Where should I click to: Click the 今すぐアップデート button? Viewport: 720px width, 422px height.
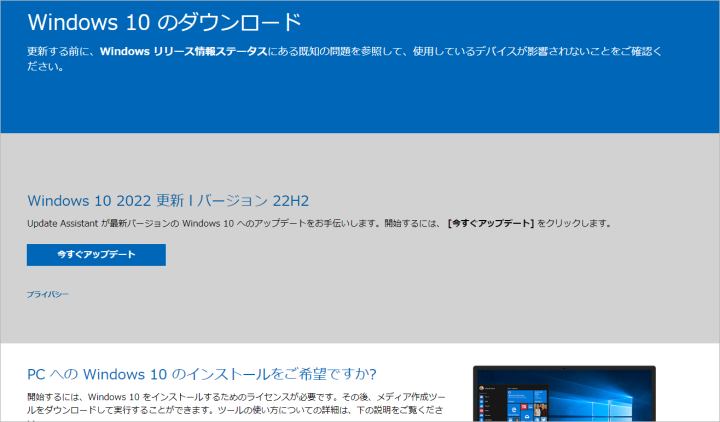click(x=96, y=255)
